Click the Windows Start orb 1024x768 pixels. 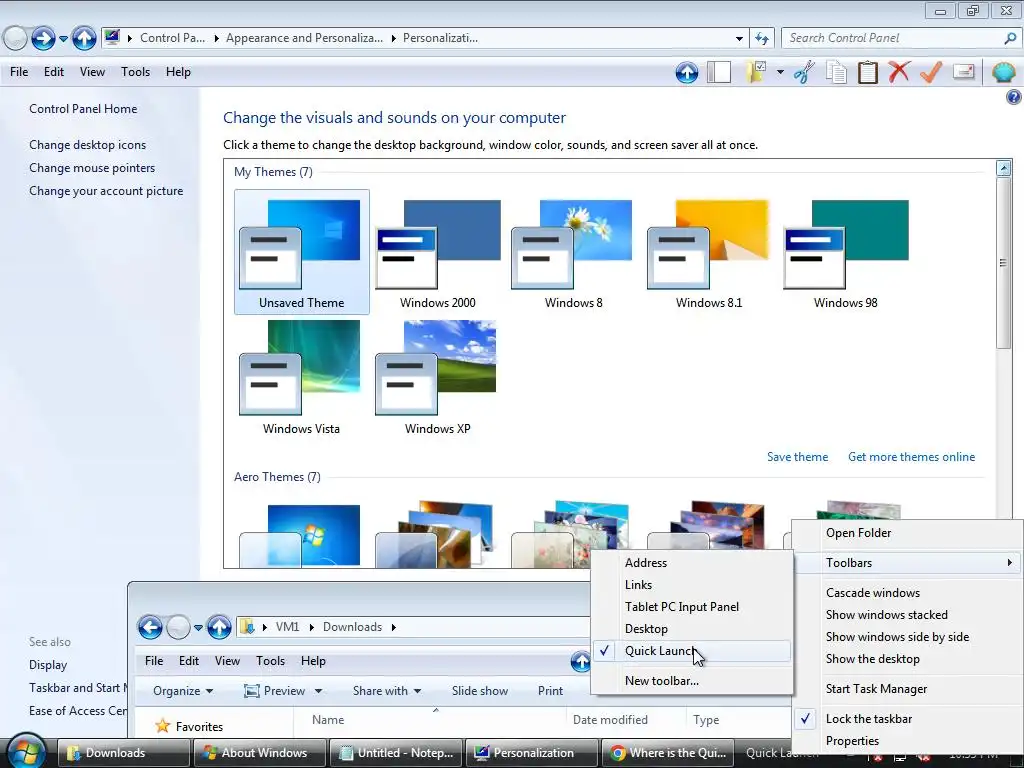click(26, 751)
